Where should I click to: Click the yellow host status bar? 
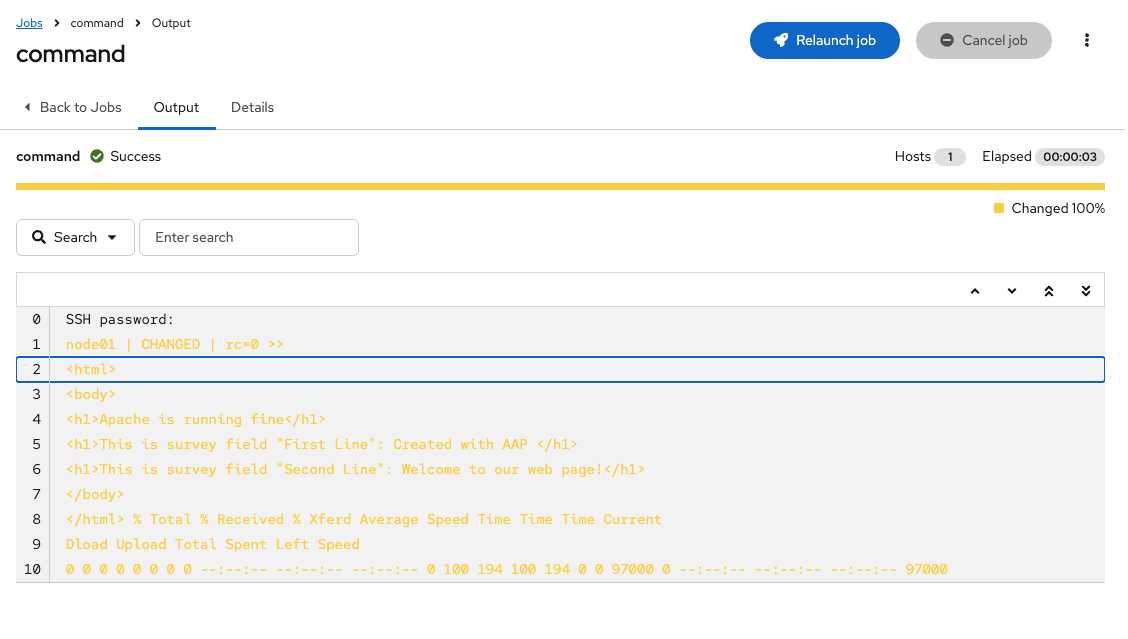560,186
